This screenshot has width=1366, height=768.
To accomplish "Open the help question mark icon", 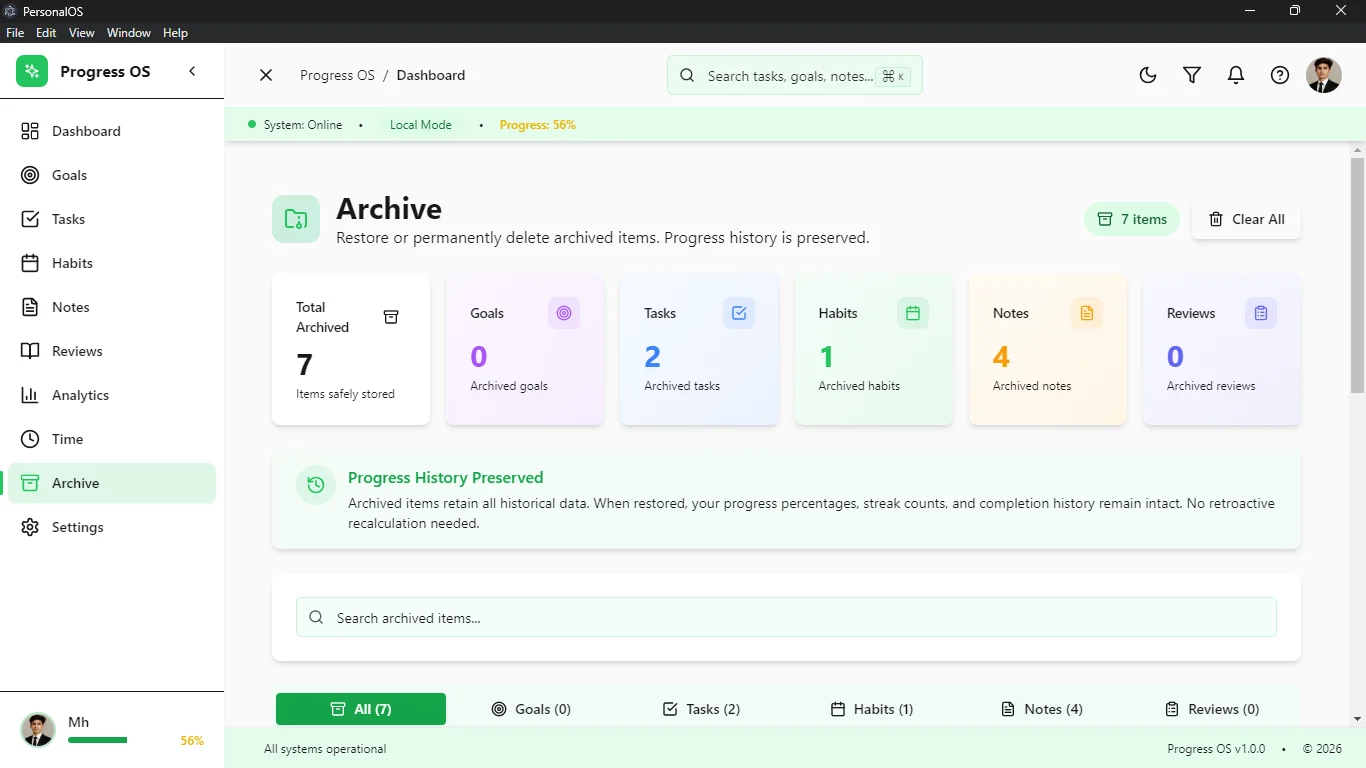I will pyautogui.click(x=1280, y=75).
